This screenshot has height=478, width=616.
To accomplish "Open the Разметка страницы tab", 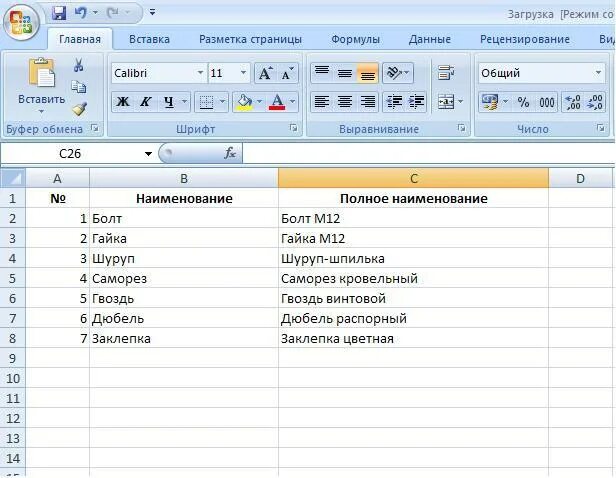I will (250, 40).
